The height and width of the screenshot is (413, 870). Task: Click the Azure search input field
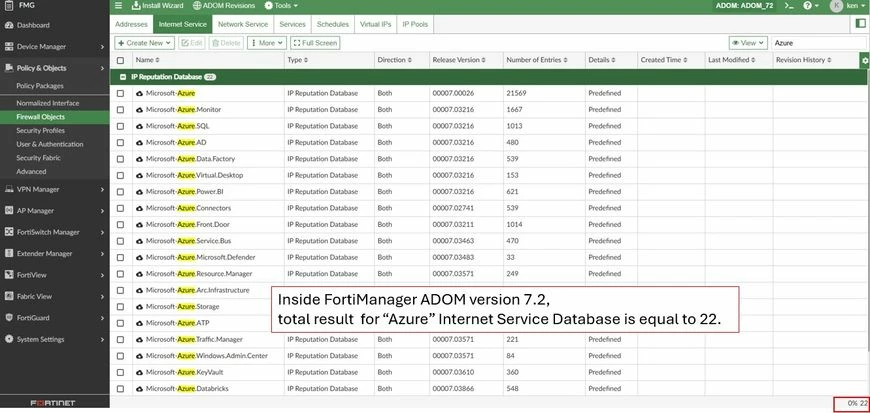(819, 43)
